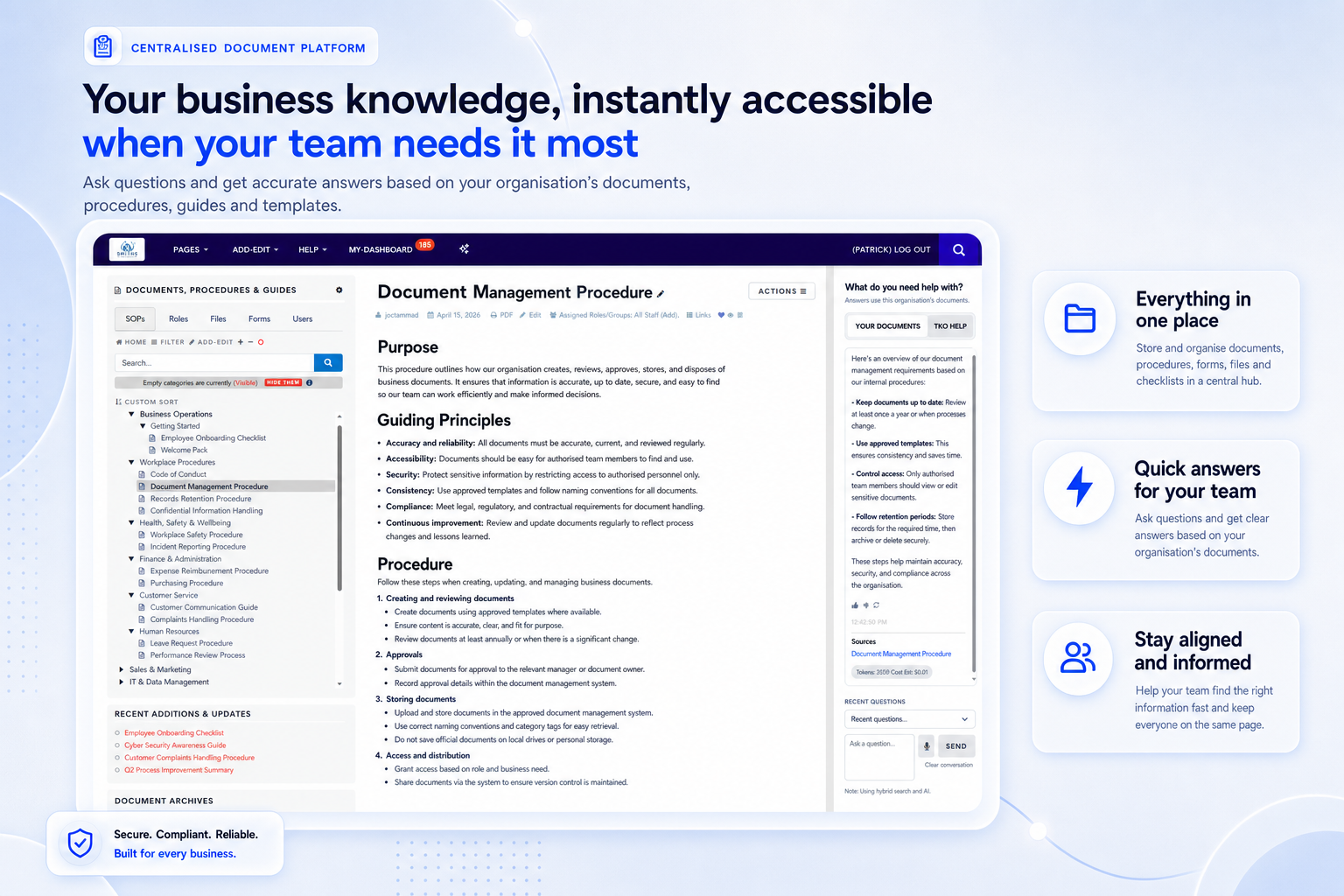Expand the IT & Data Management category

(x=122, y=682)
